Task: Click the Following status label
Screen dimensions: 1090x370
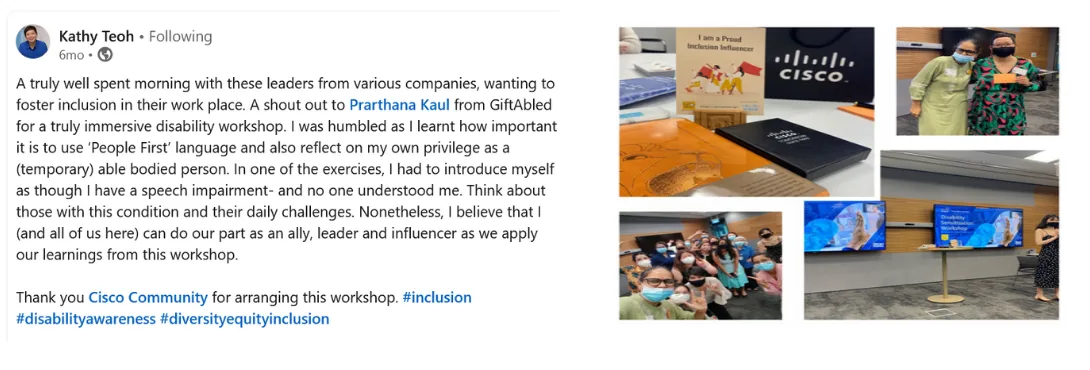Action: pos(181,36)
